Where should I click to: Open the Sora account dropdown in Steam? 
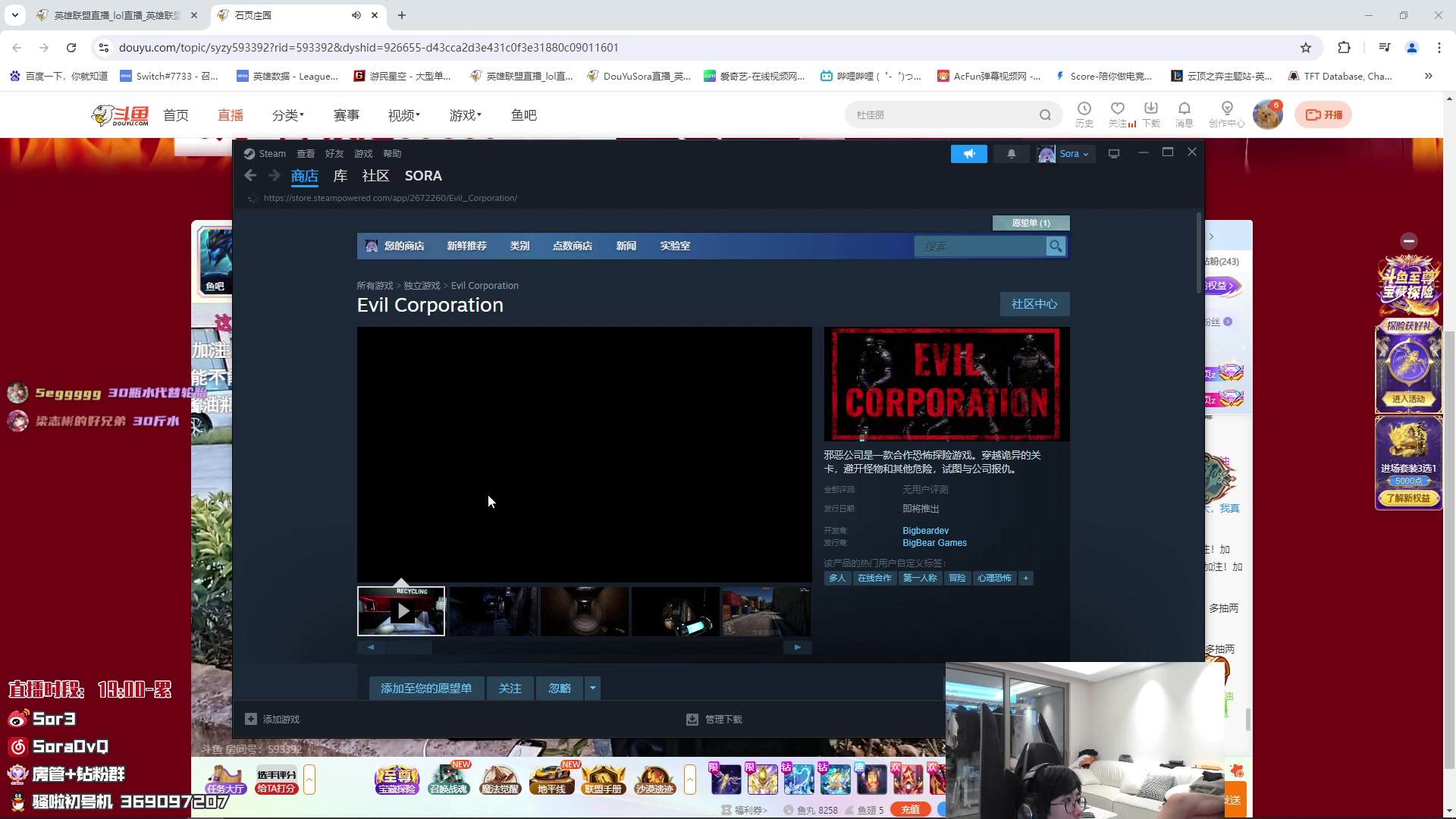pos(1065,154)
